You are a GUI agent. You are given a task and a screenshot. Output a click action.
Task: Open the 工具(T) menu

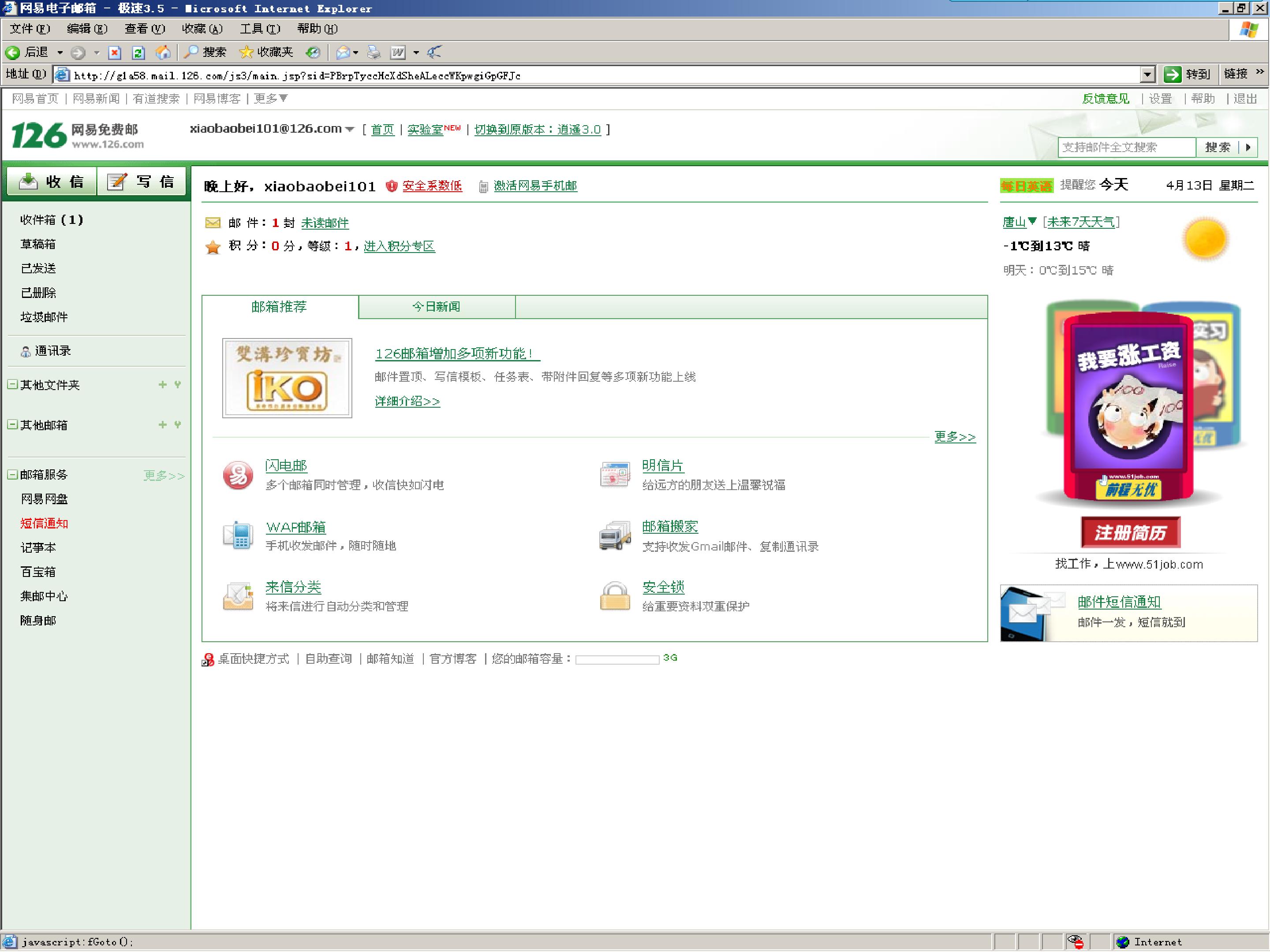click(259, 29)
